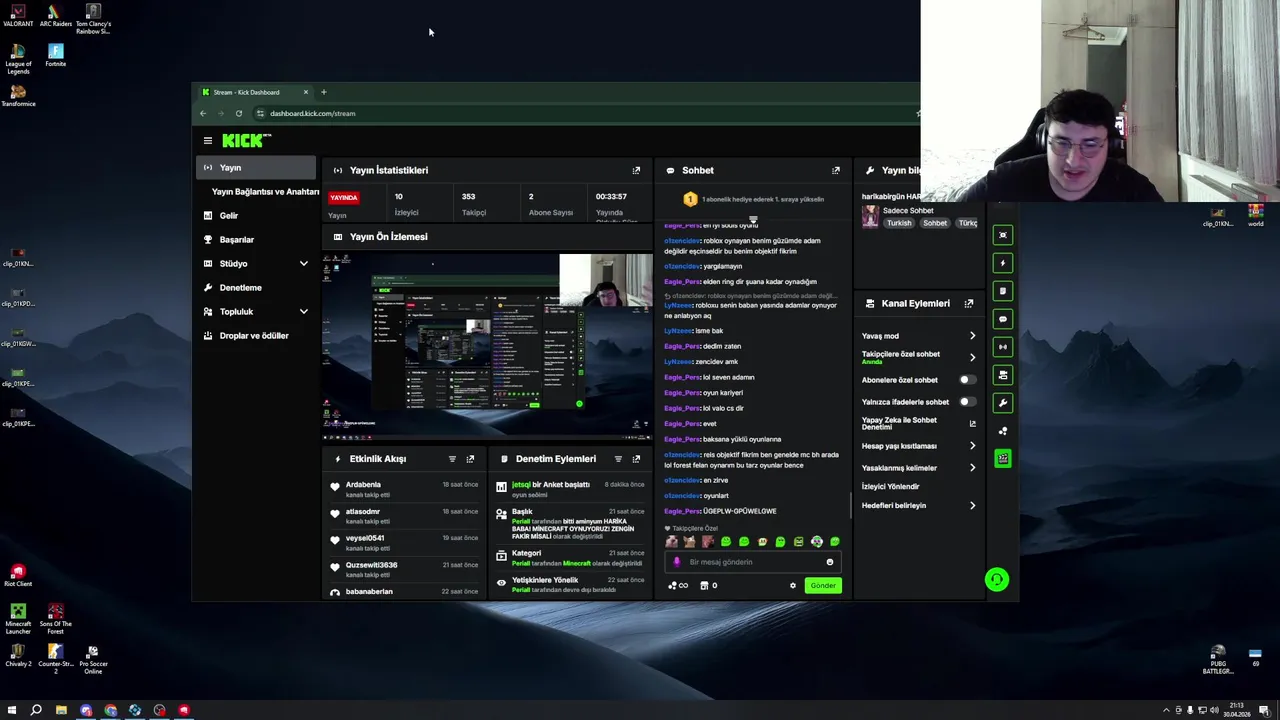Click the Kick logo
Viewport: 1280px width, 720px height.
click(x=246, y=141)
